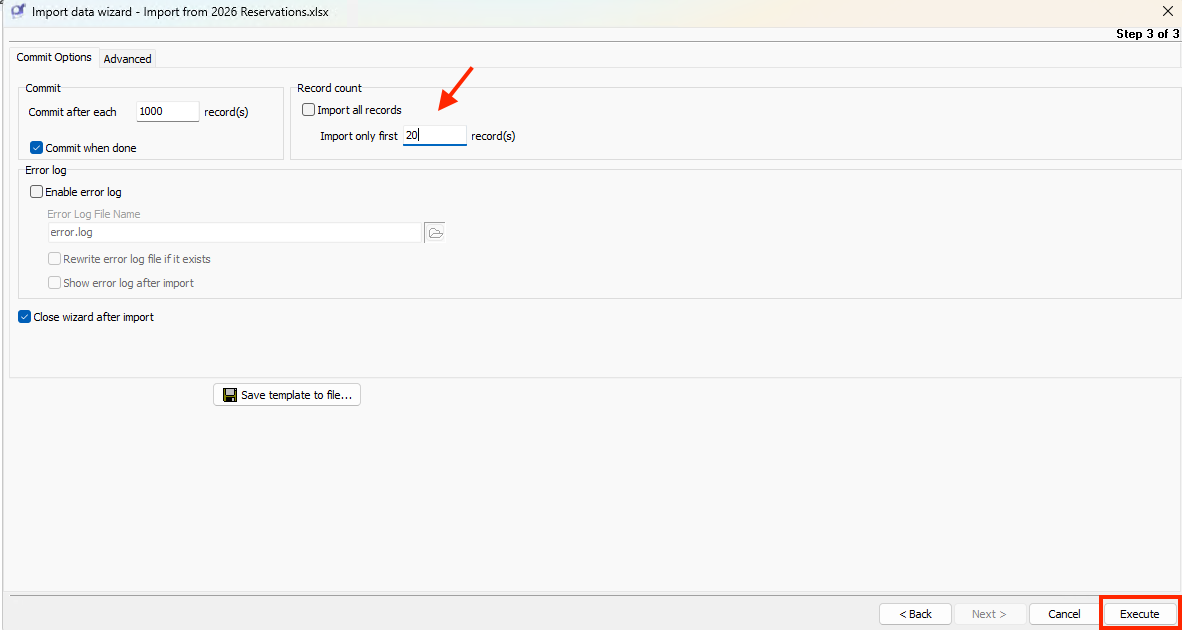Click the wizard app icon in title bar
1182x630 pixels.
(x=18, y=11)
